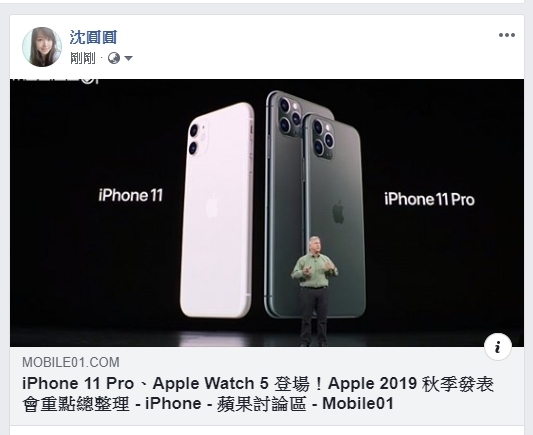The width and height of the screenshot is (533, 435).
Task: Click Apple logo on green iPhone
Action: [338, 212]
